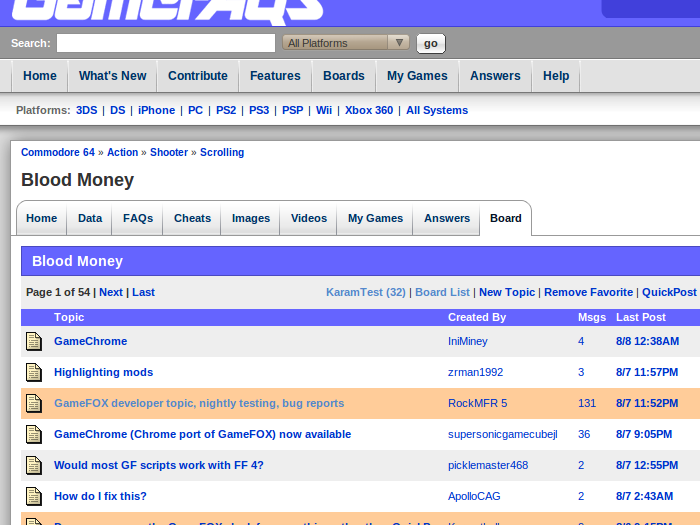
Task: View the picklemaster468 user profile
Action: (x=488, y=466)
